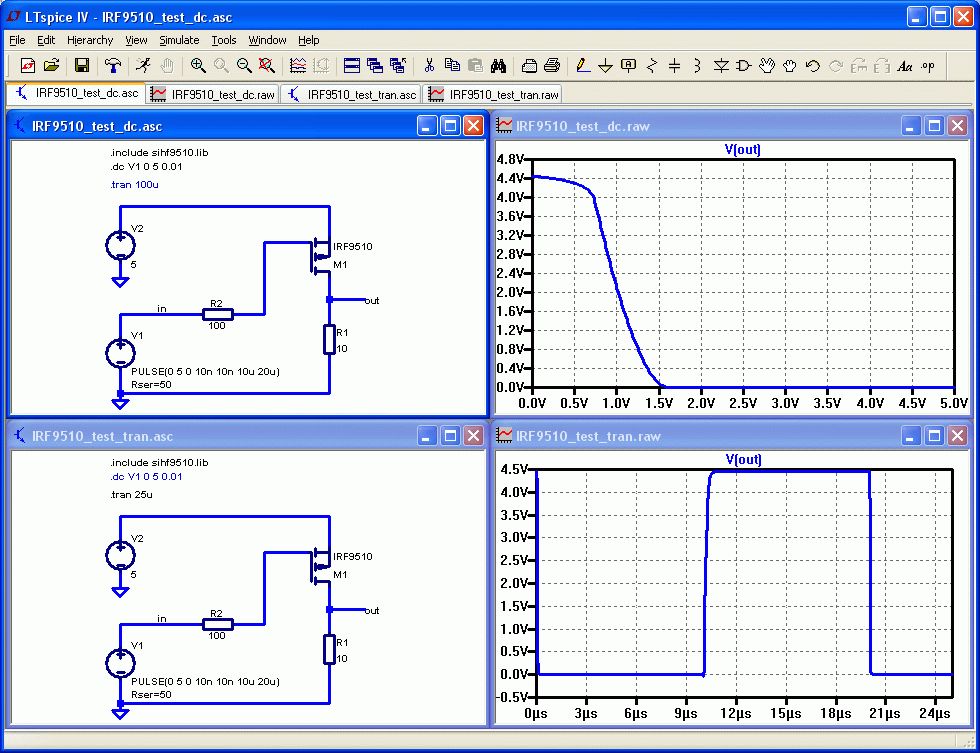
Task: Save the schematic with the floppy icon
Action: tap(82, 66)
